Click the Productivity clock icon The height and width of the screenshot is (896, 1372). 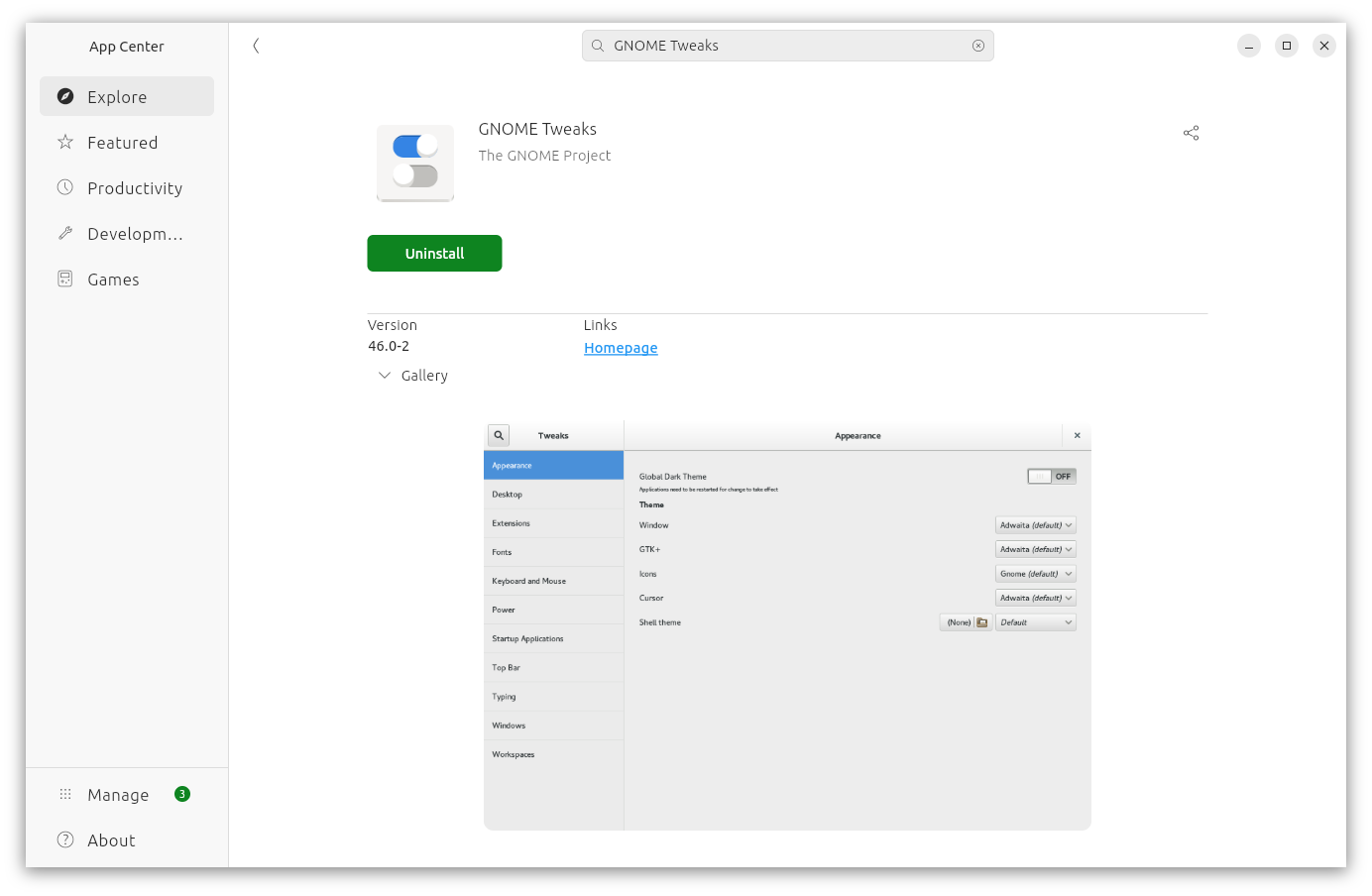[x=65, y=187]
